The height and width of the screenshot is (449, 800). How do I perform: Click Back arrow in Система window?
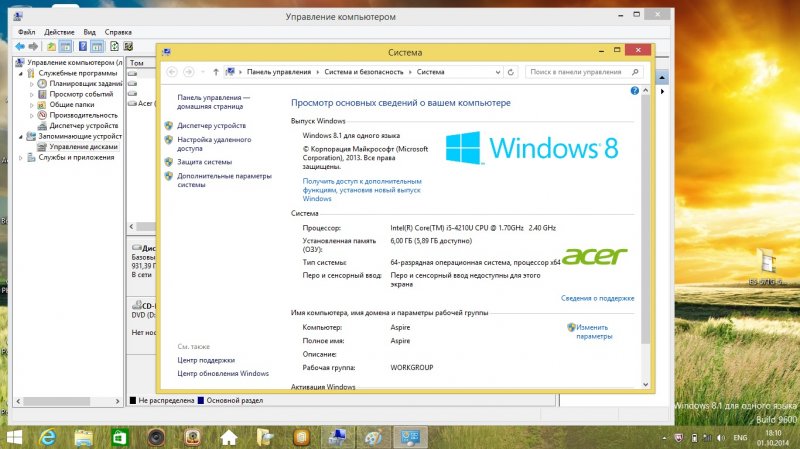(x=172, y=72)
